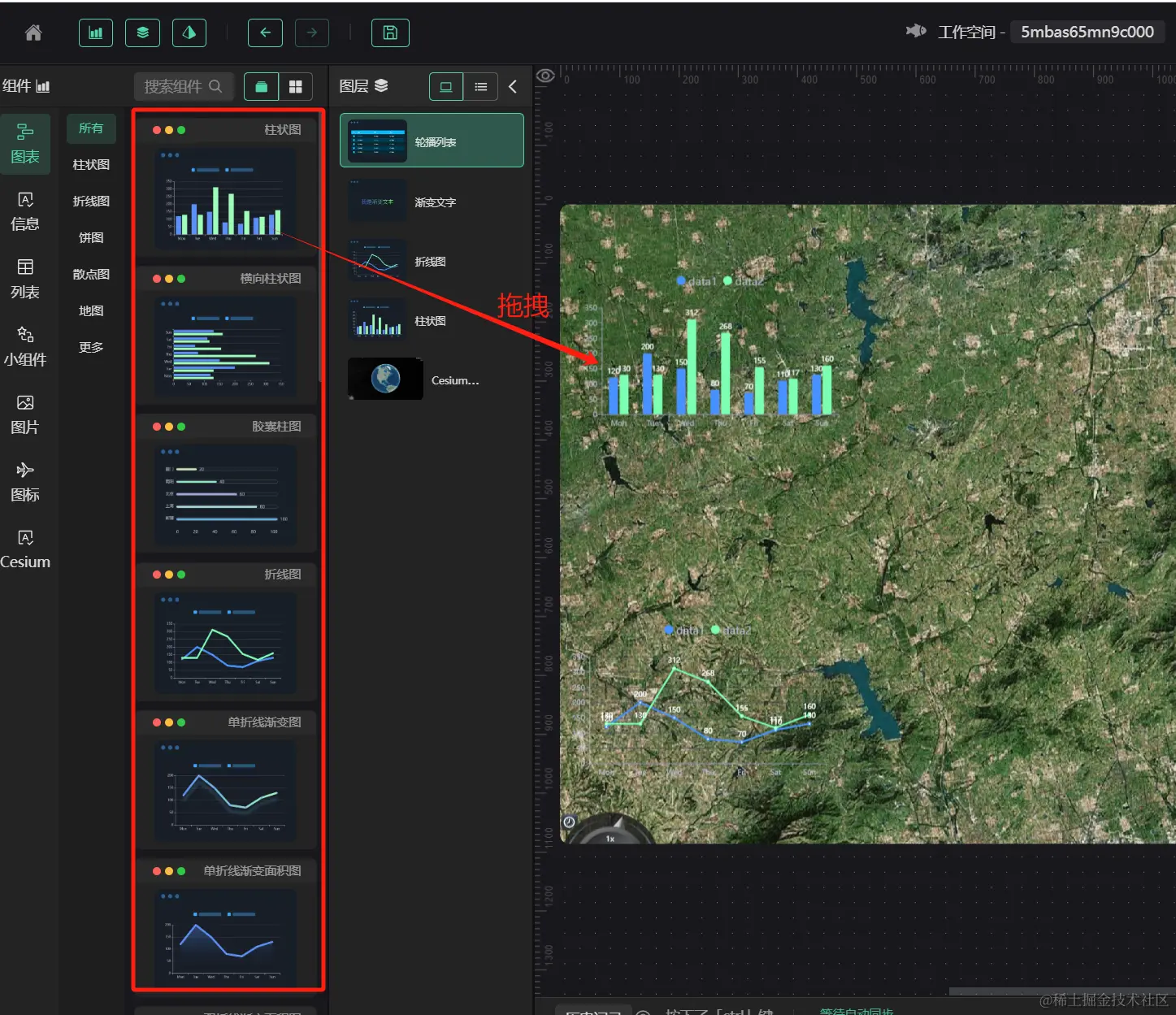
Task: Pick the 单折线渐变面积图 component thumbnail
Action: 226,939
